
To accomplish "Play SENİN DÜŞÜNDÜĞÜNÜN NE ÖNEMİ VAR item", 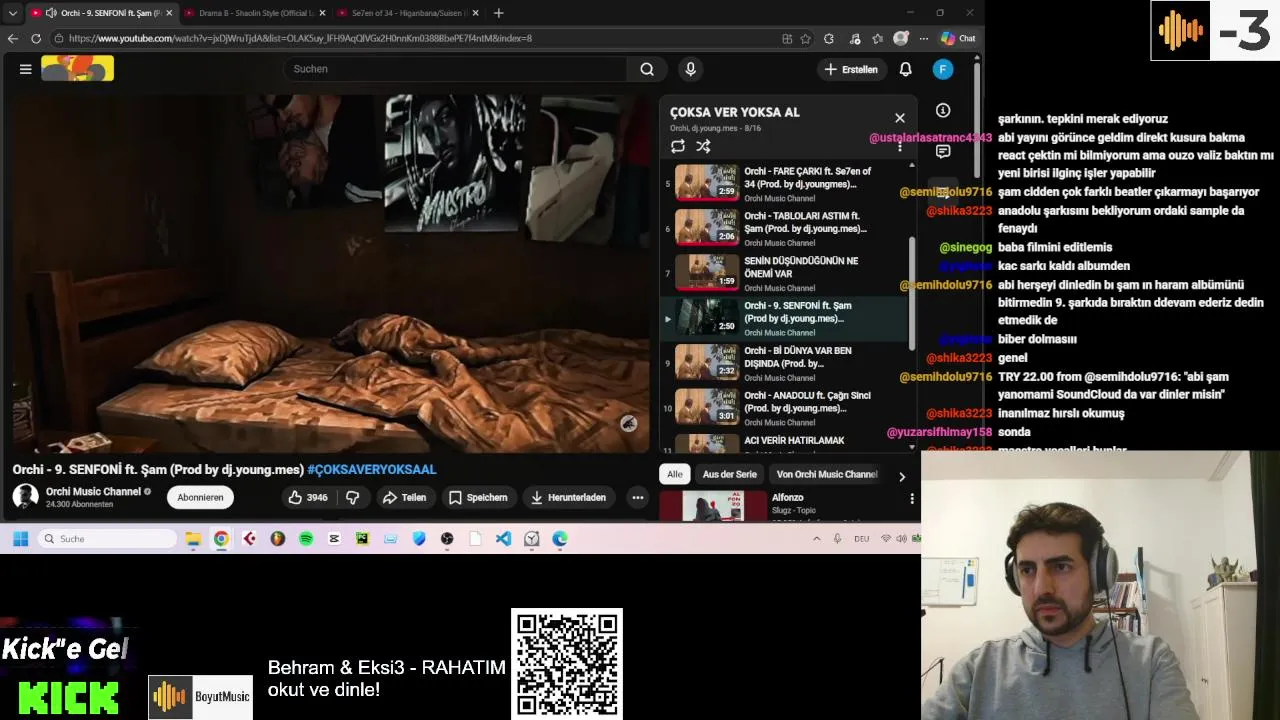I will (785, 273).
